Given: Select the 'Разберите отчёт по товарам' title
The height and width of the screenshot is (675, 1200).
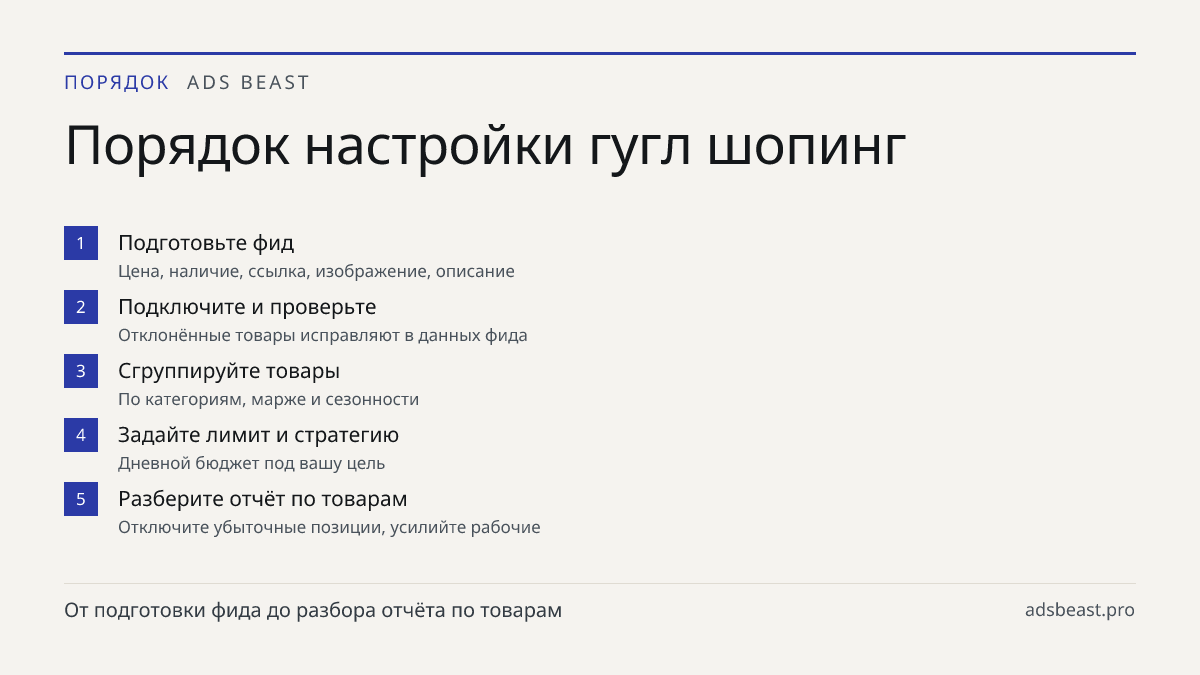Looking at the screenshot, I should click(262, 499).
